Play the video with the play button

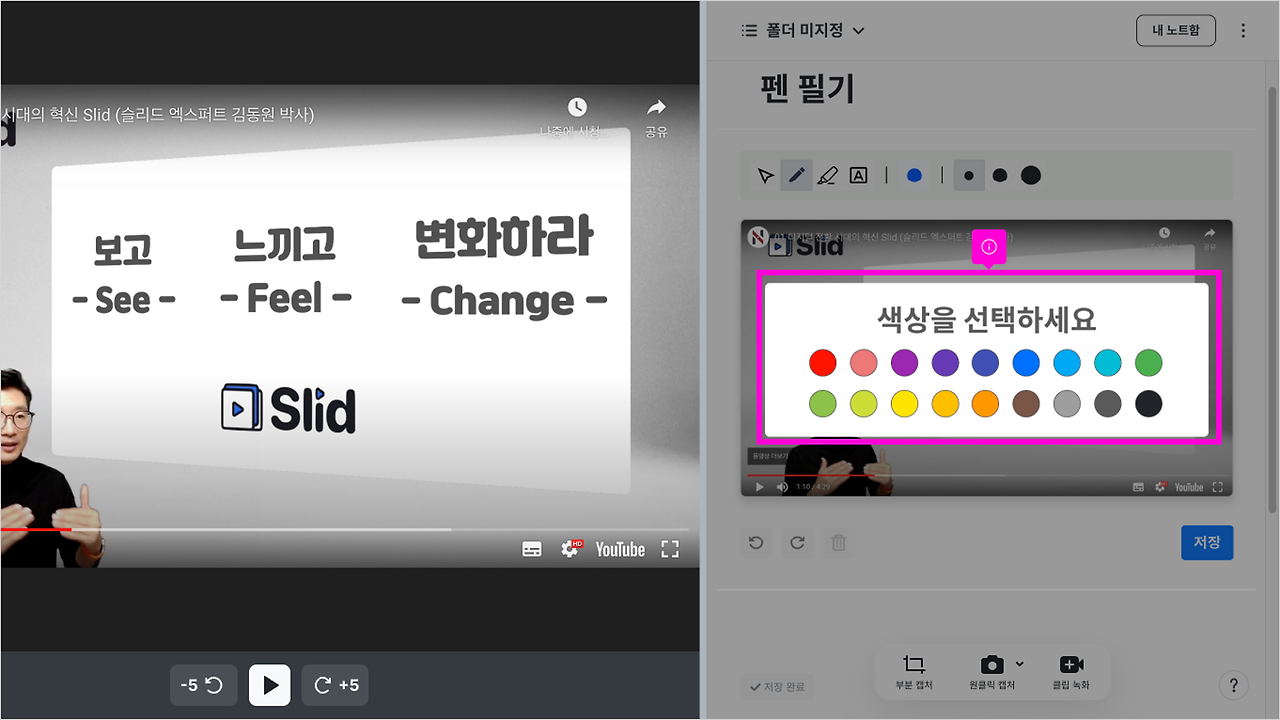click(269, 684)
